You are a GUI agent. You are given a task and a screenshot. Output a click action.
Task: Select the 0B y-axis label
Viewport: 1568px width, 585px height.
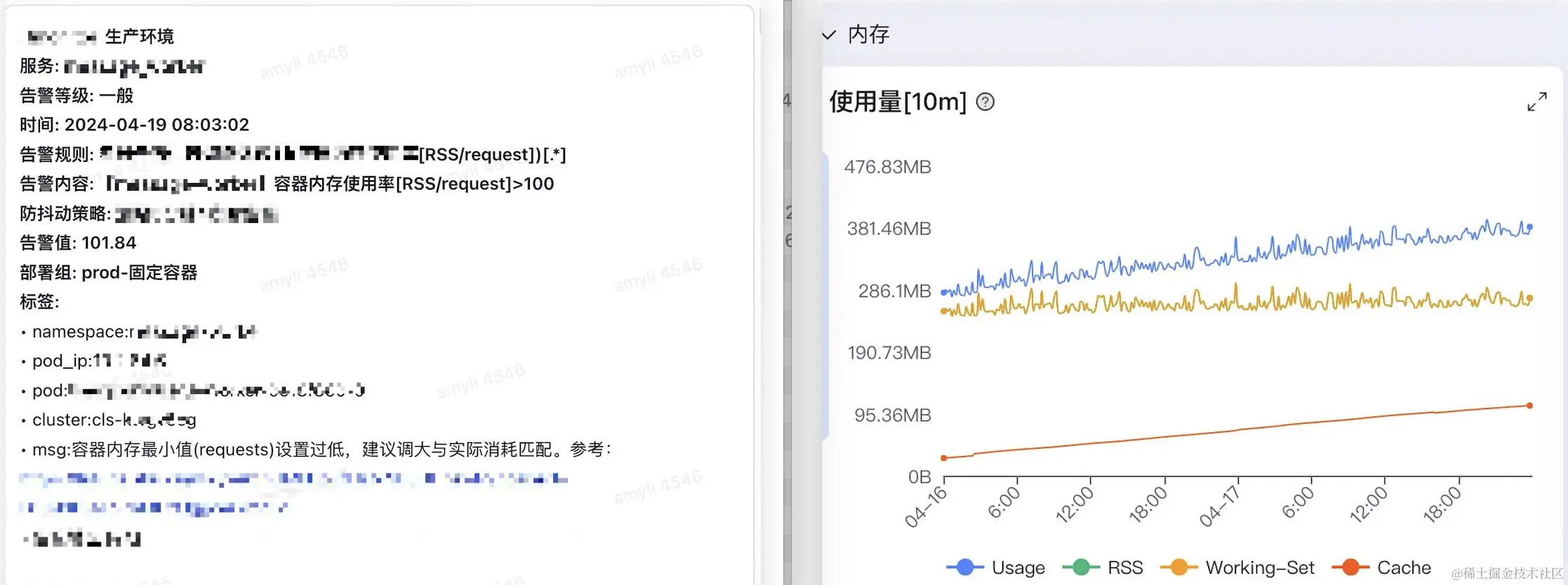[x=919, y=477]
